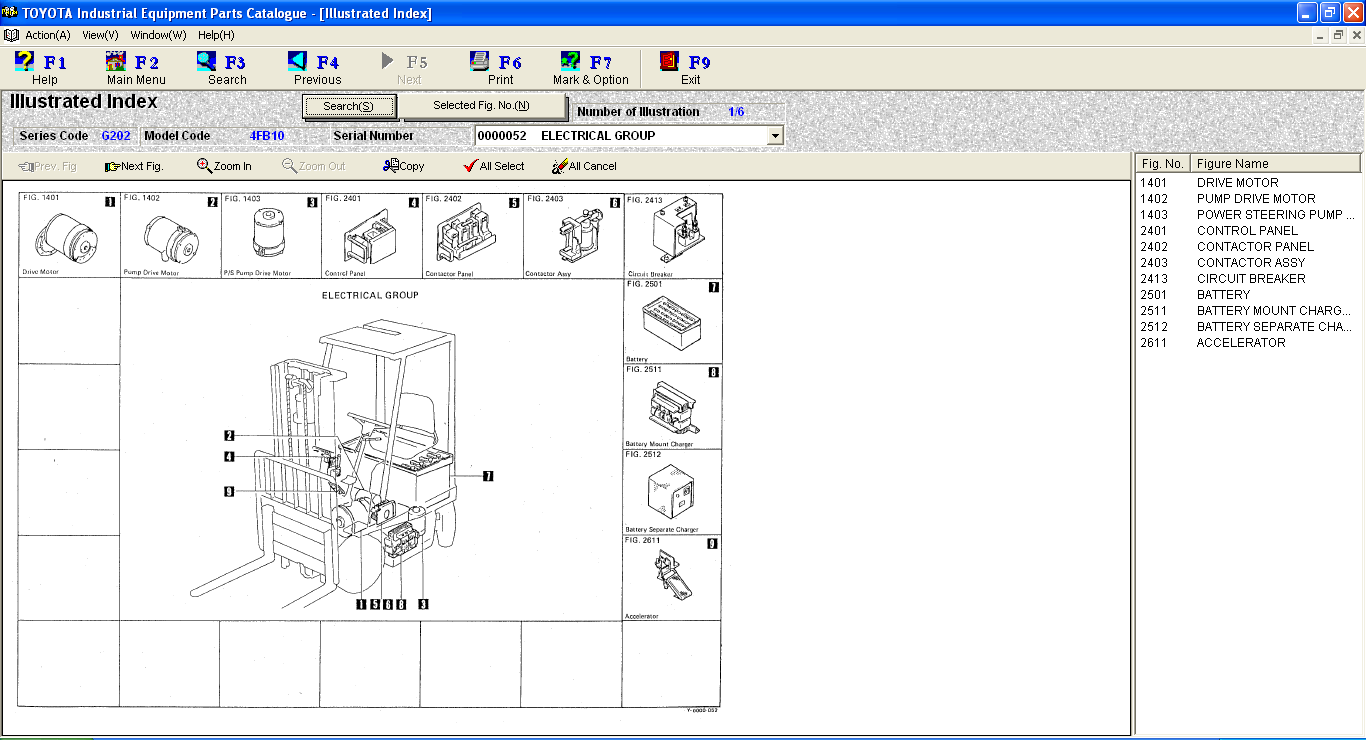Image resolution: width=1366 pixels, height=740 pixels.
Task: Click the Figure Name column header
Action: pos(1275,164)
